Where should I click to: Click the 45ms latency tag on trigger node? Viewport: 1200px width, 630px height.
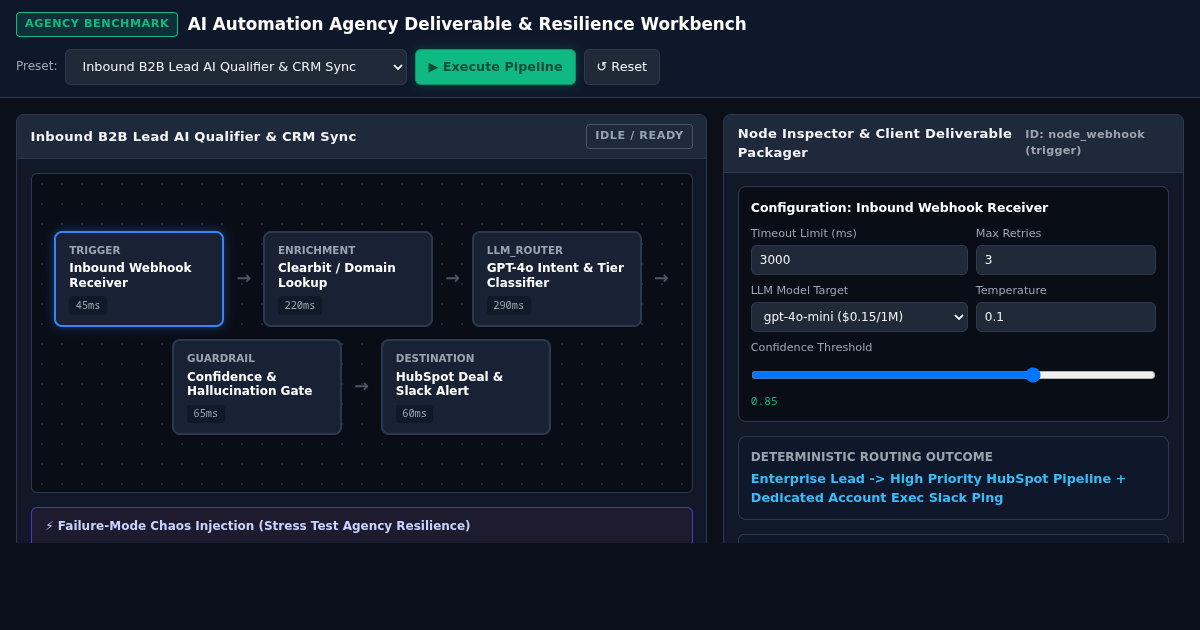tap(88, 306)
